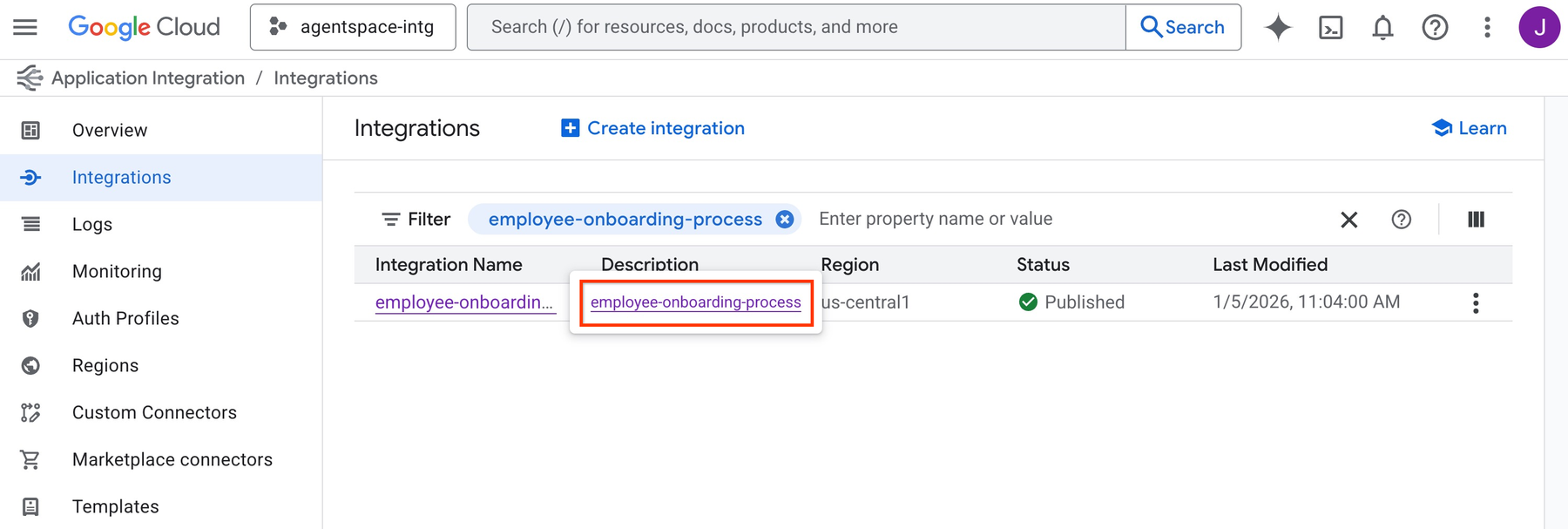1568x529 pixels.
Task: Open Monitoring in the sidebar
Action: [x=161, y=271]
